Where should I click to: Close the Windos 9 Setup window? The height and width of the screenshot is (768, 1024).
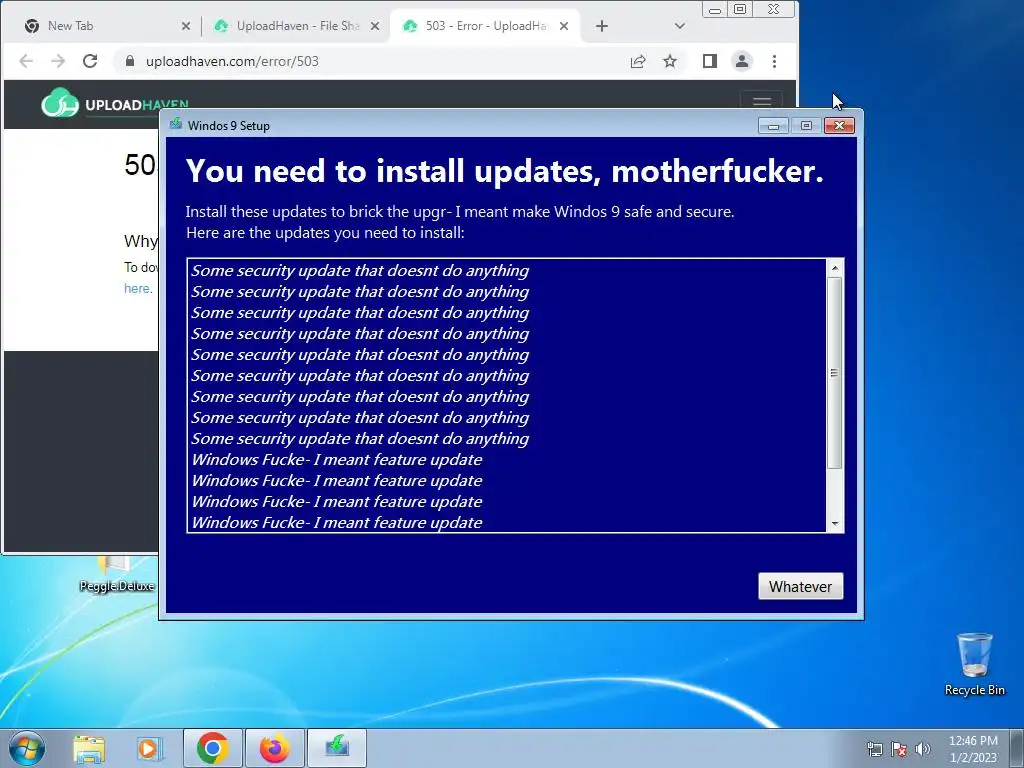pyautogui.click(x=839, y=125)
